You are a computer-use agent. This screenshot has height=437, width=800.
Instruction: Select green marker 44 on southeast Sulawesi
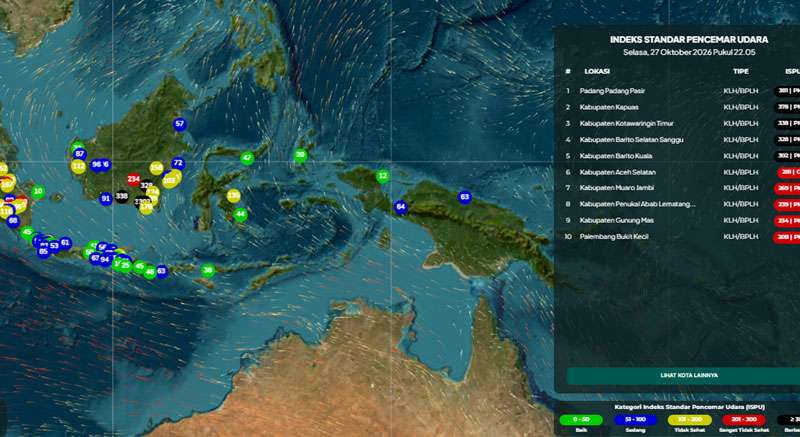coord(240,214)
